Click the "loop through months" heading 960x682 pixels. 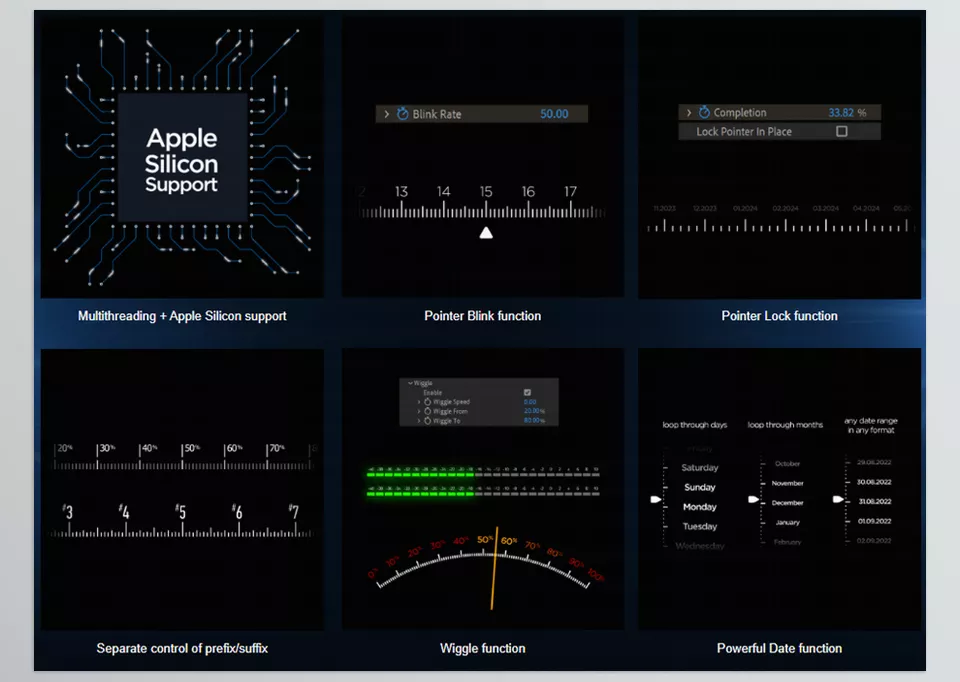click(785, 425)
